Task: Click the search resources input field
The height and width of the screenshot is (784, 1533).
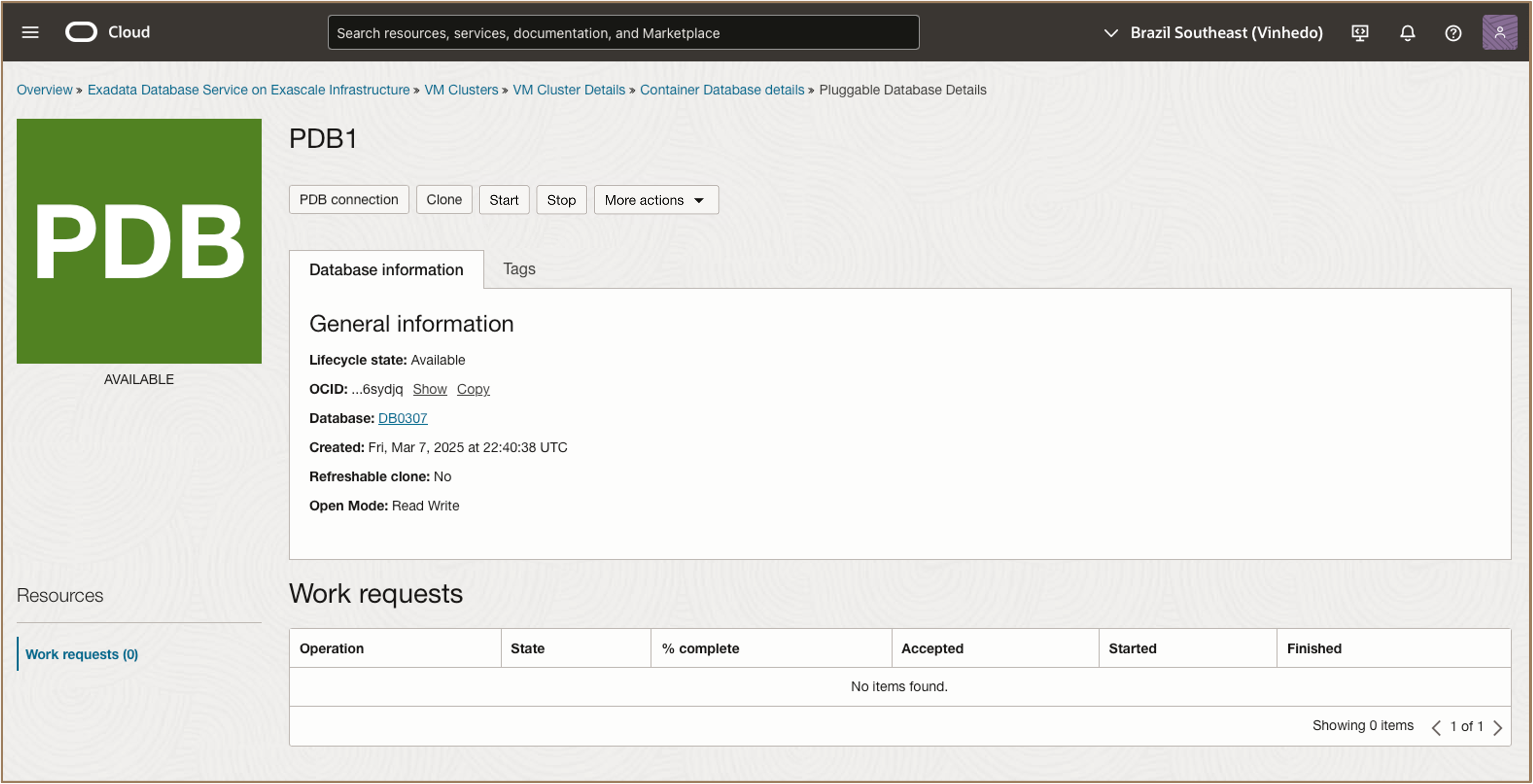Action: (623, 33)
